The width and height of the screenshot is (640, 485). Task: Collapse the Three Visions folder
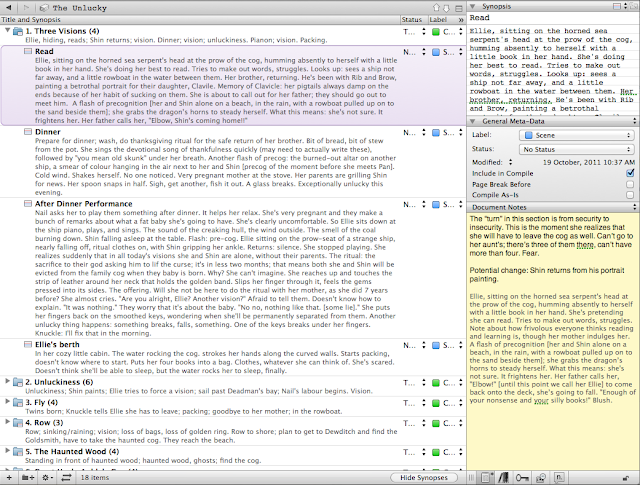click(7, 30)
